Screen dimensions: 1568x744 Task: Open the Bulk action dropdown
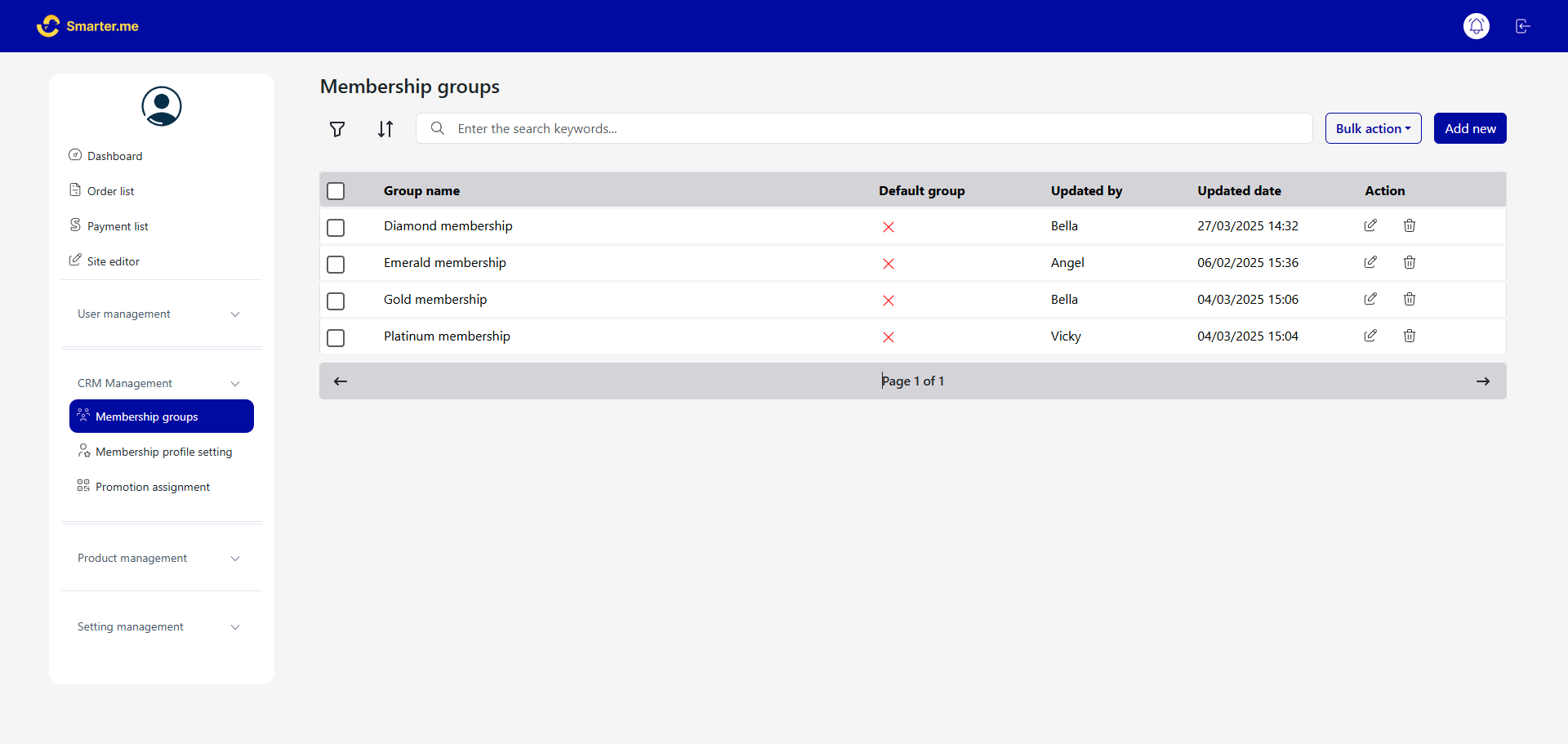pyautogui.click(x=1373, y=128)
